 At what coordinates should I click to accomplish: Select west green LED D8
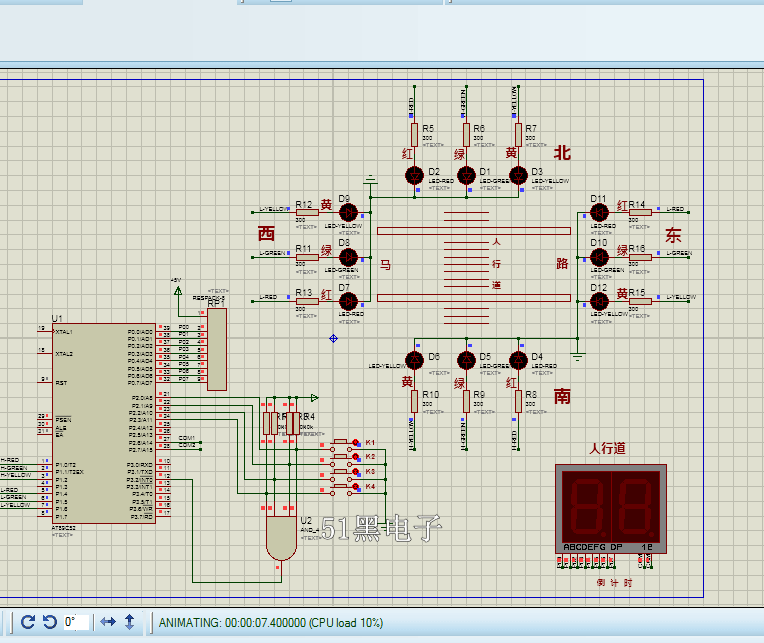348,257
